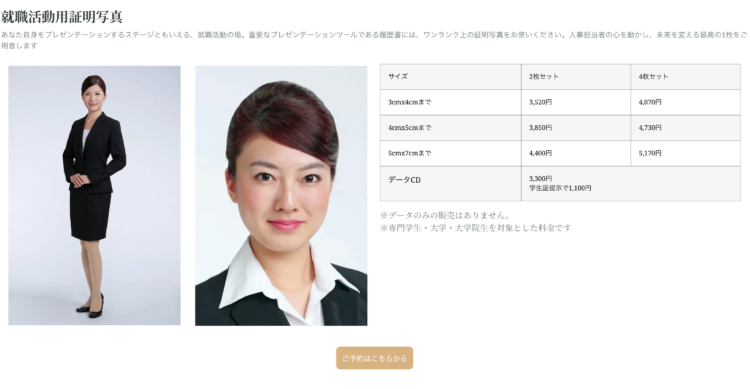Click the 4,730円 price cell
This screenshot has height=389, width=750.
coord(685,128)
